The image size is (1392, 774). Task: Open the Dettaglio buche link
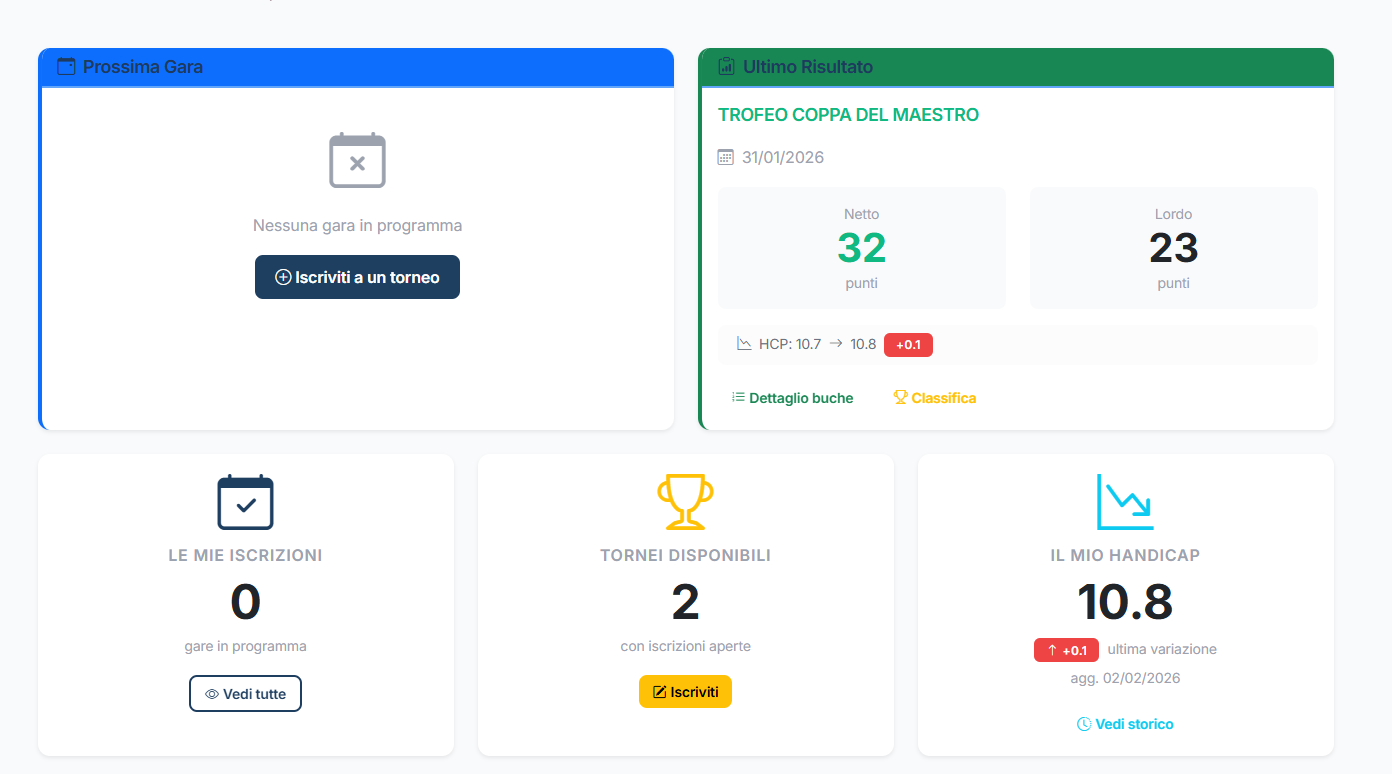(x=792, y=398)
